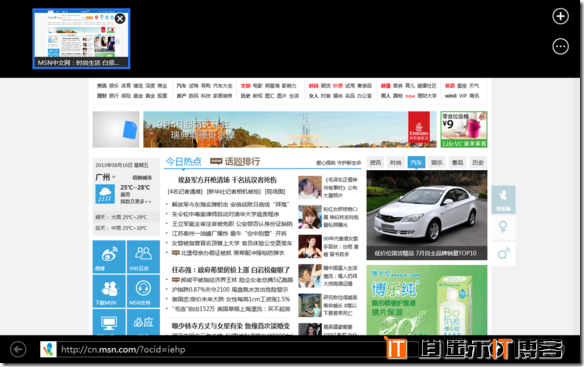Image resolution: width=584 pixels, height=367 pixels.
Task: Open a new tab with the plus icon
Action: click(560, 16)
